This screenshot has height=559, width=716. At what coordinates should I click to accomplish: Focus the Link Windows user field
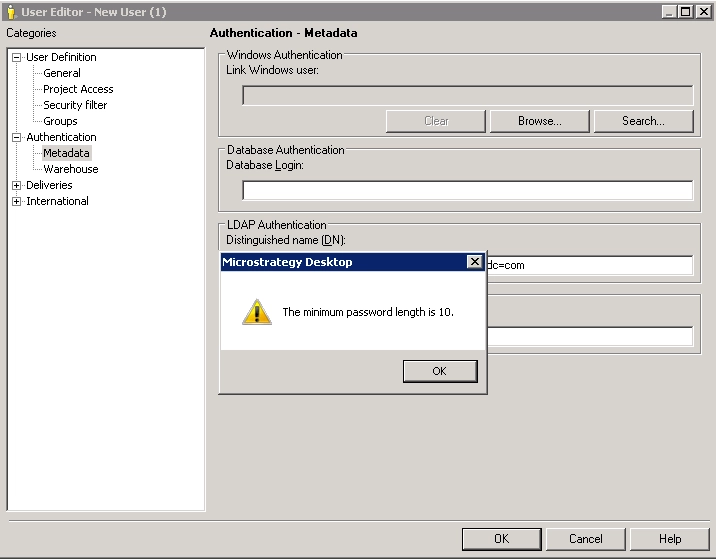point(468,95)
